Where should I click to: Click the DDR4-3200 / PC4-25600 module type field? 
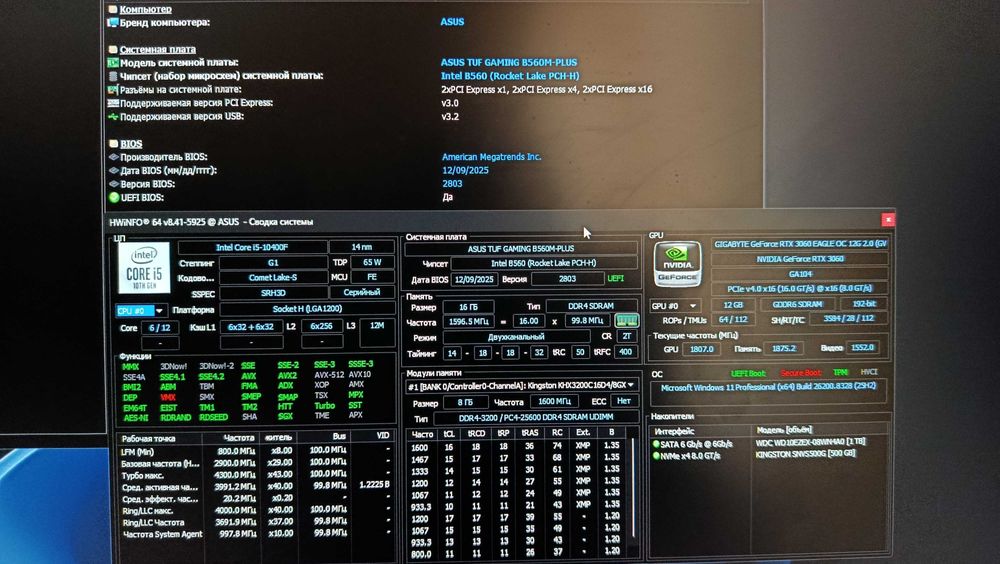tap(536, 417)
